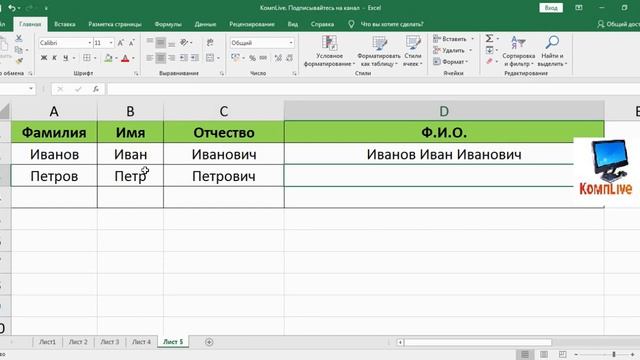Click the formula bar input field
This screenshot has height=360, width=640.
373,89
